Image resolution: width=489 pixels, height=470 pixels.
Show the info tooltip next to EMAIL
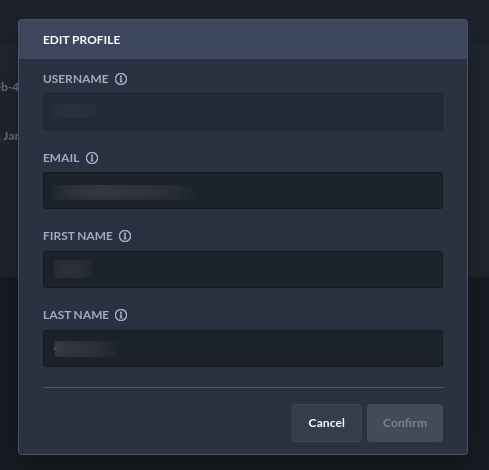click(92, 158)
